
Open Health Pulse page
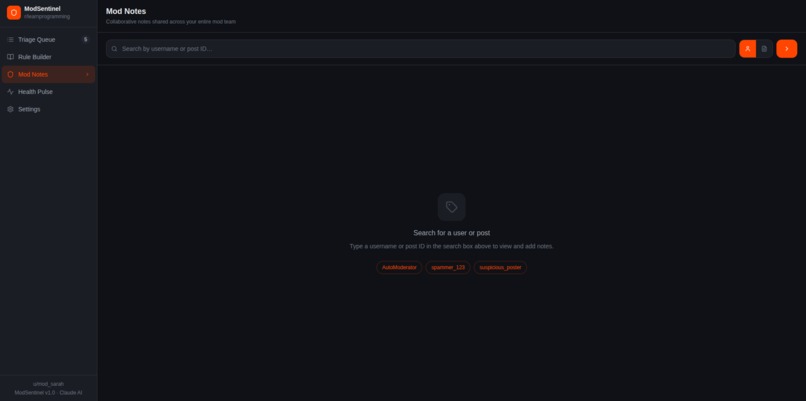click(x=48, y=92)
